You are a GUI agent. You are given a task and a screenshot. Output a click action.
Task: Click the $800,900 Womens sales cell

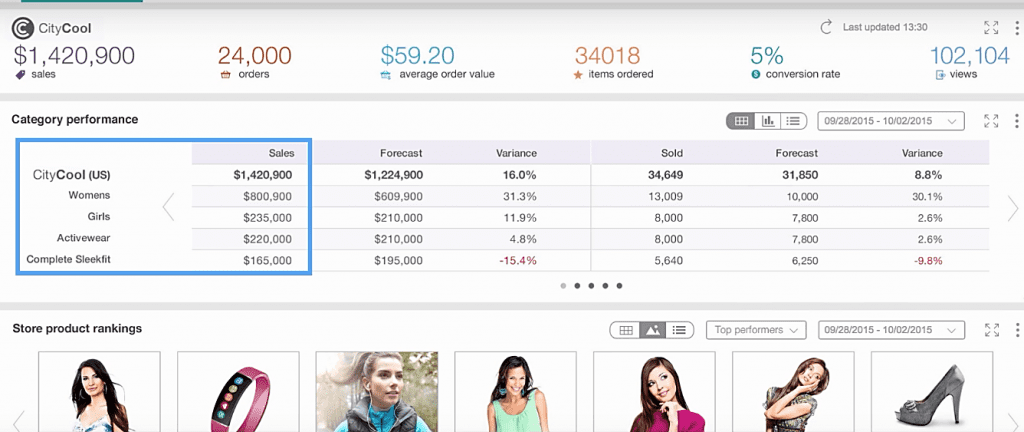[267, 196]
